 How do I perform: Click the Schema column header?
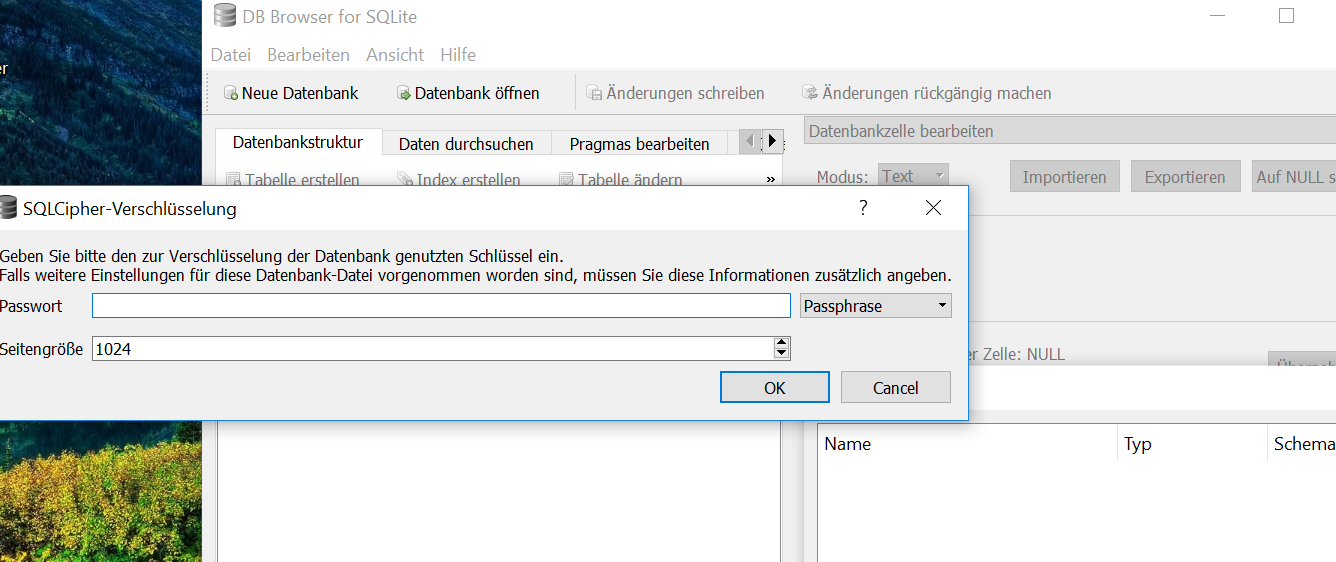[1302, 444]
